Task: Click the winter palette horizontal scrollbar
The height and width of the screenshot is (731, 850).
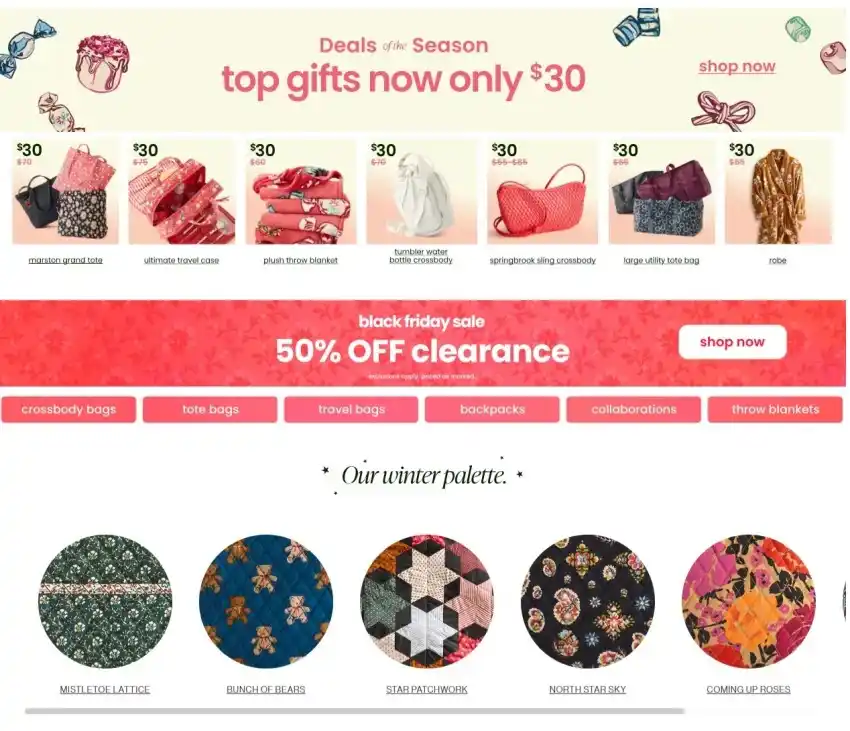Action: click(355, 710)
